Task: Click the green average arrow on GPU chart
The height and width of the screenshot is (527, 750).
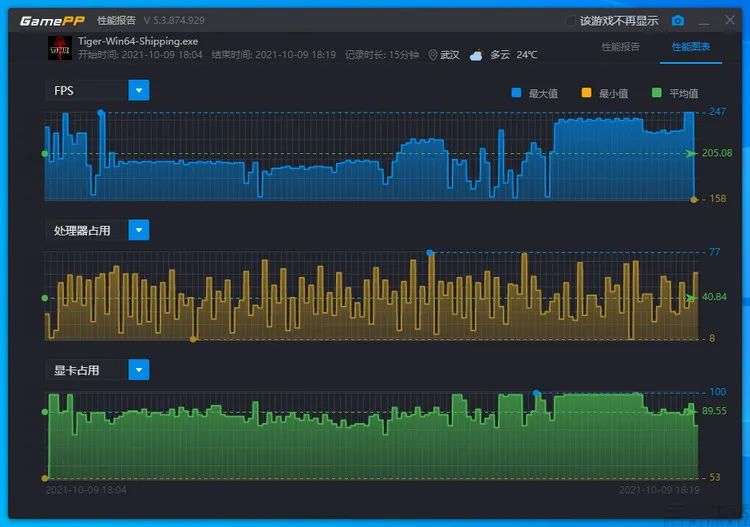Action: [x=691, y=410]
